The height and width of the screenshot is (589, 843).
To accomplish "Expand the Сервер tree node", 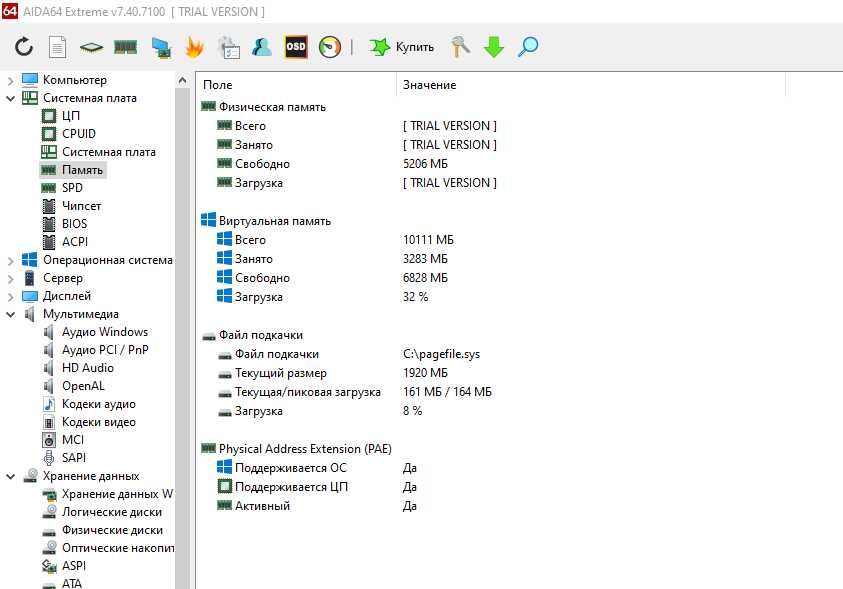I will coord(10,279).
